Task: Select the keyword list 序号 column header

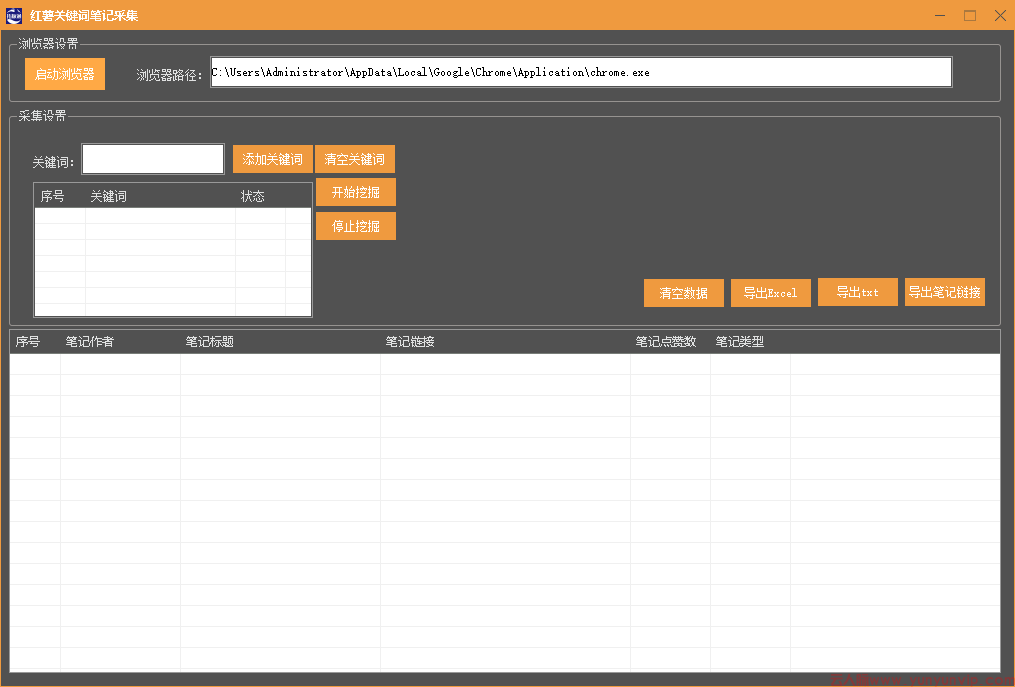Action: [x=60, y=196]
